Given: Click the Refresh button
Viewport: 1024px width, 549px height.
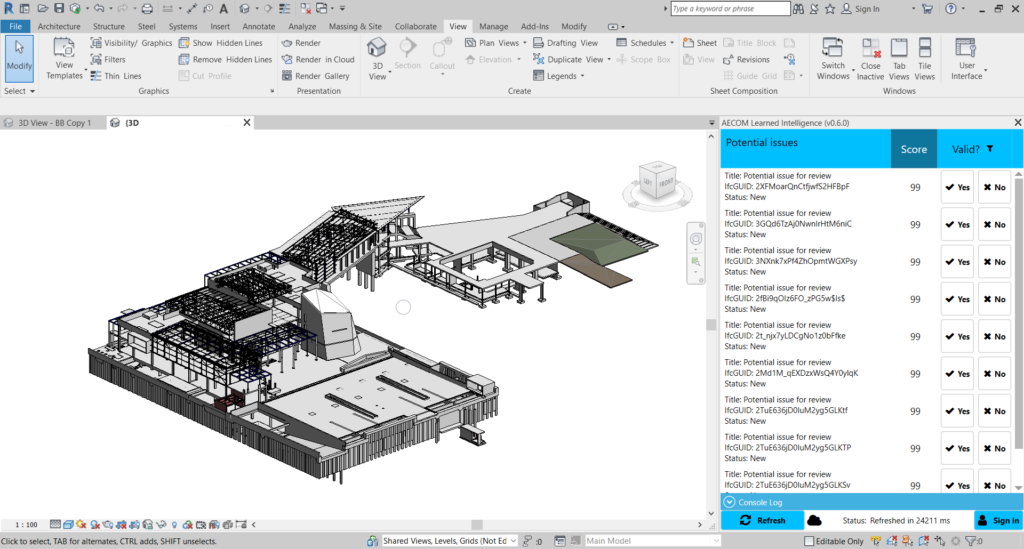Looking at the screenshot, I should click(761, 520).
